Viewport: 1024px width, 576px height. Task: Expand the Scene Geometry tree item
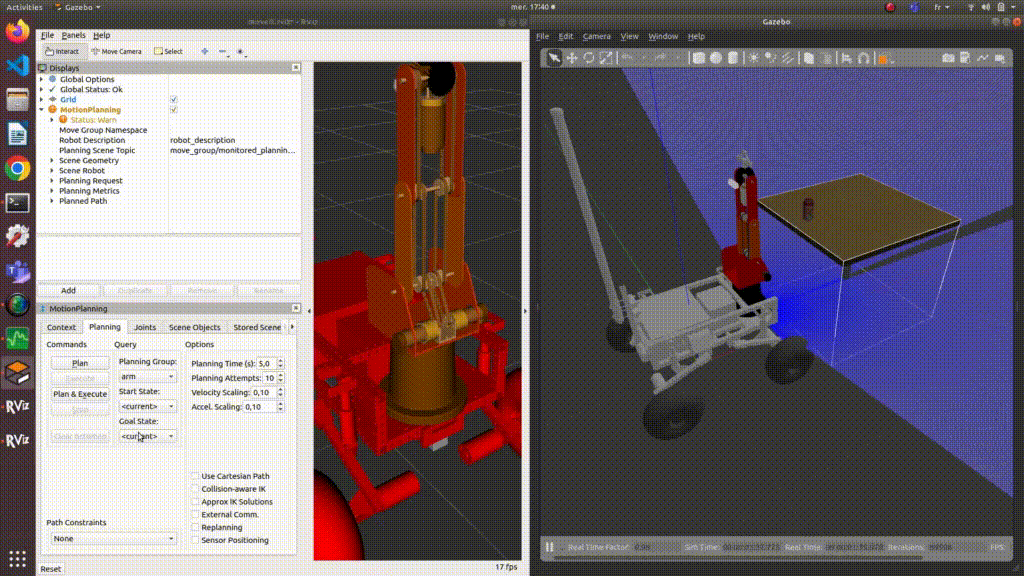coord(52,160)
